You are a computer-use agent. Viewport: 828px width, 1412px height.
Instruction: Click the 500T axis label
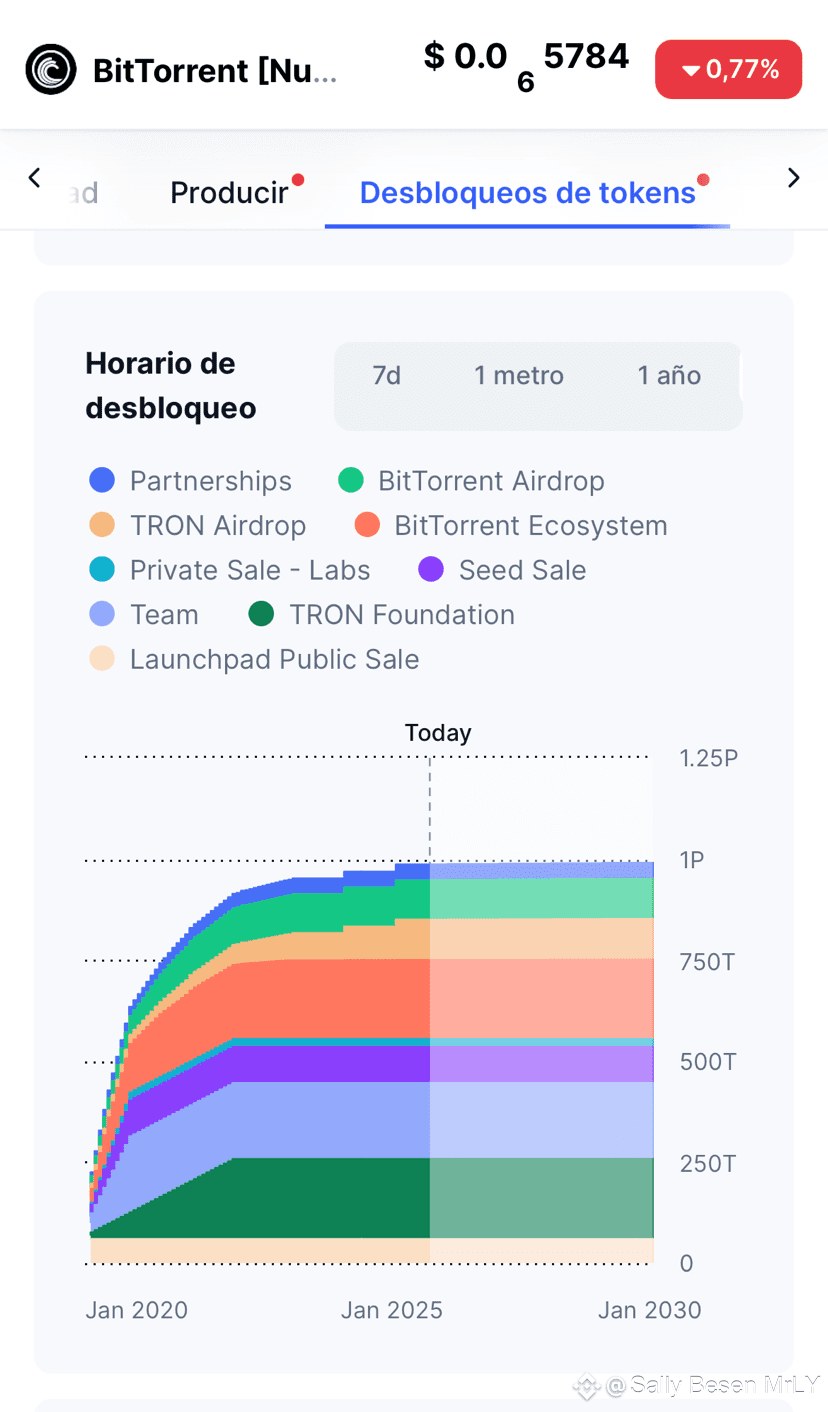click(x=708, y=1062)
